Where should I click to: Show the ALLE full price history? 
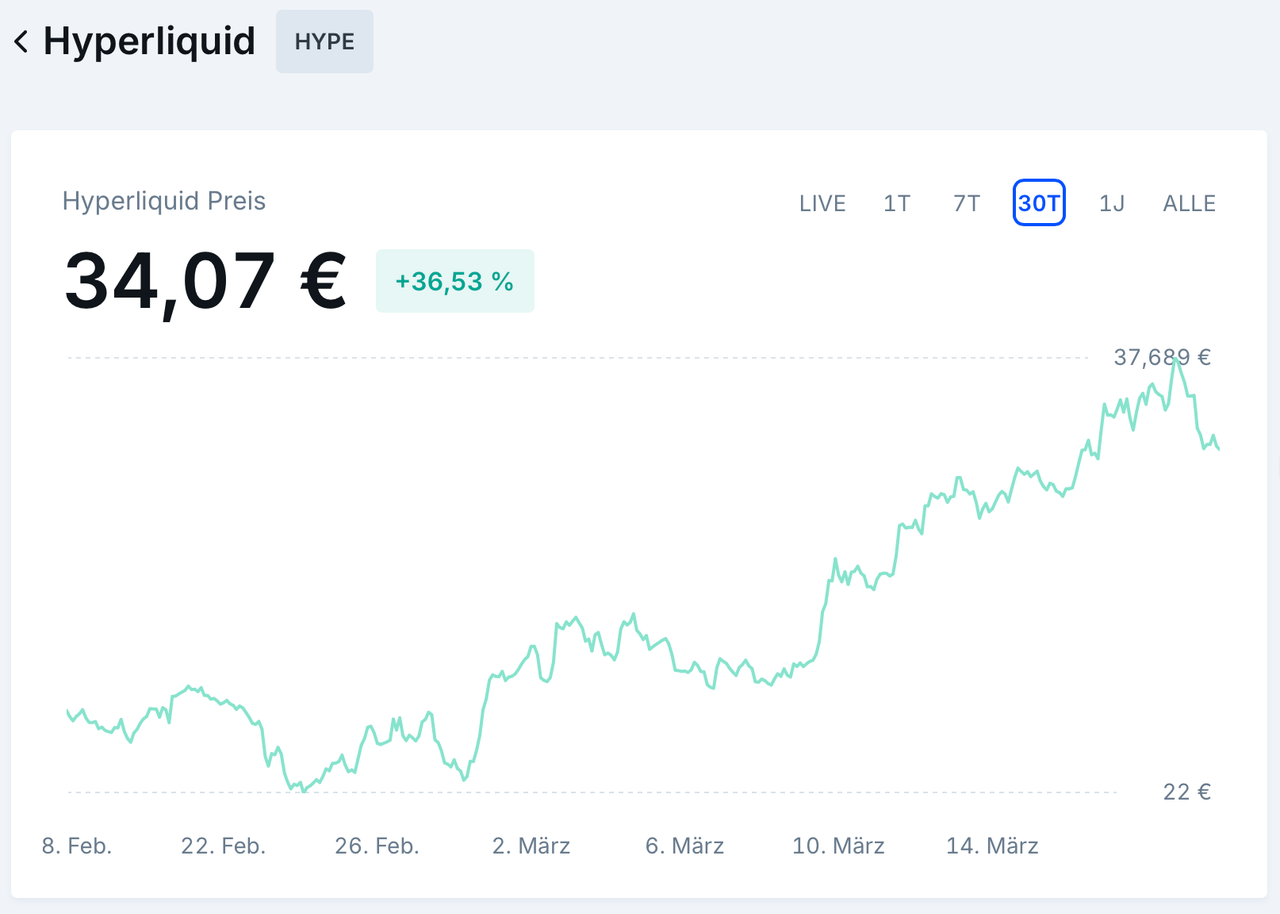[1188, 203]
